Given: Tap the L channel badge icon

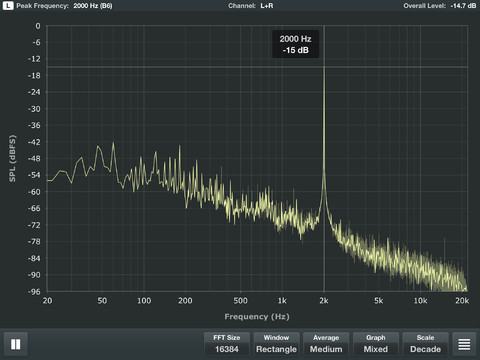Looking at the screenshot, I should [x=8, y=6].
